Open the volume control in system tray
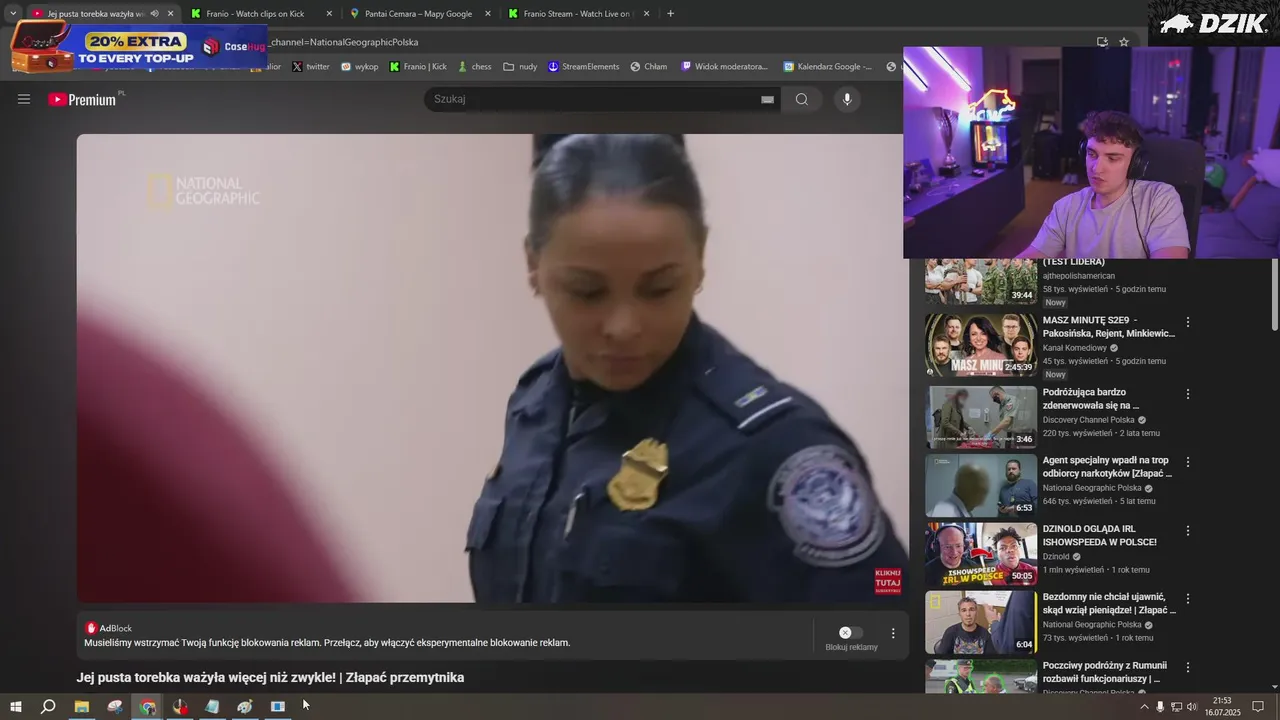Viewport: 1280px width, 720px height. [x=1192, y=707]
